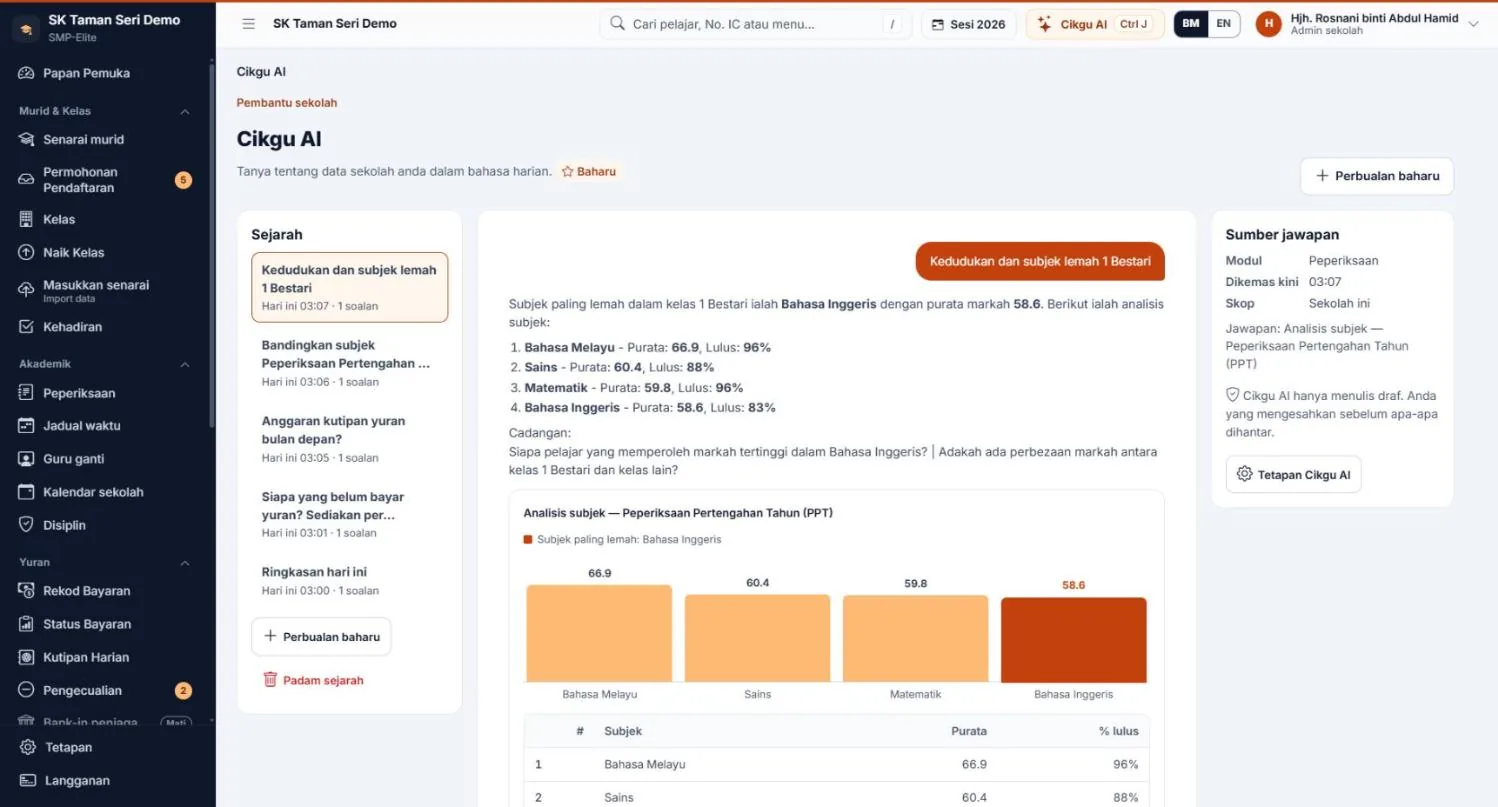The width and height of the screenshot is (1498, 807).
Task: Switch language to BM
Action: click(x=1191, y=24)
